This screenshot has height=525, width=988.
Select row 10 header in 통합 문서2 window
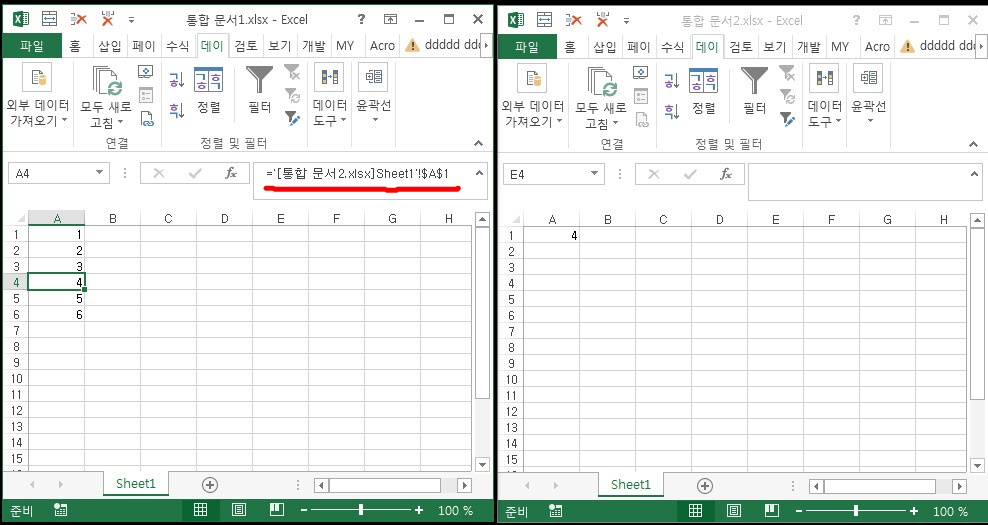(512, 379)
